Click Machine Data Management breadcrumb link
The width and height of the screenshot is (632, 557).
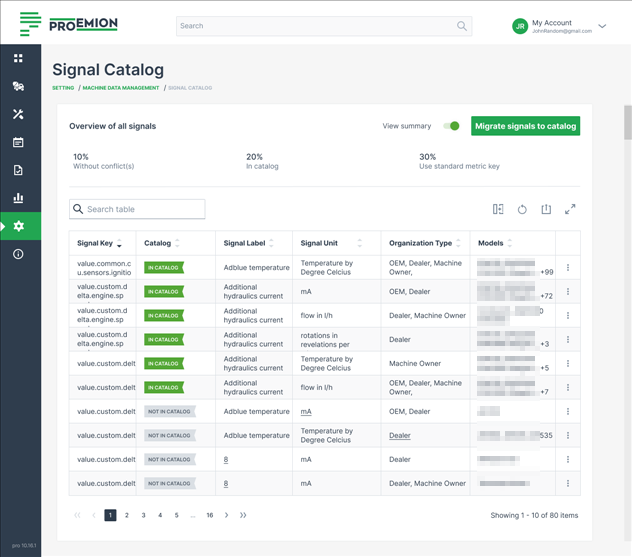click(x=121, y=88)
